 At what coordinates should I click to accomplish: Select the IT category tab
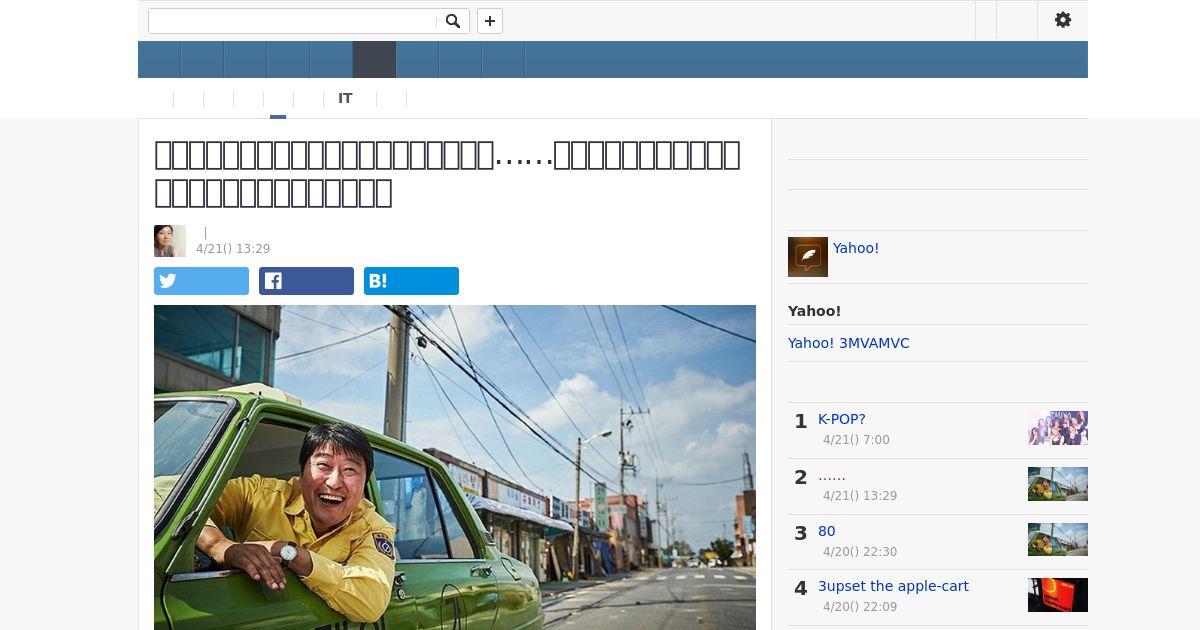(345, 98)
